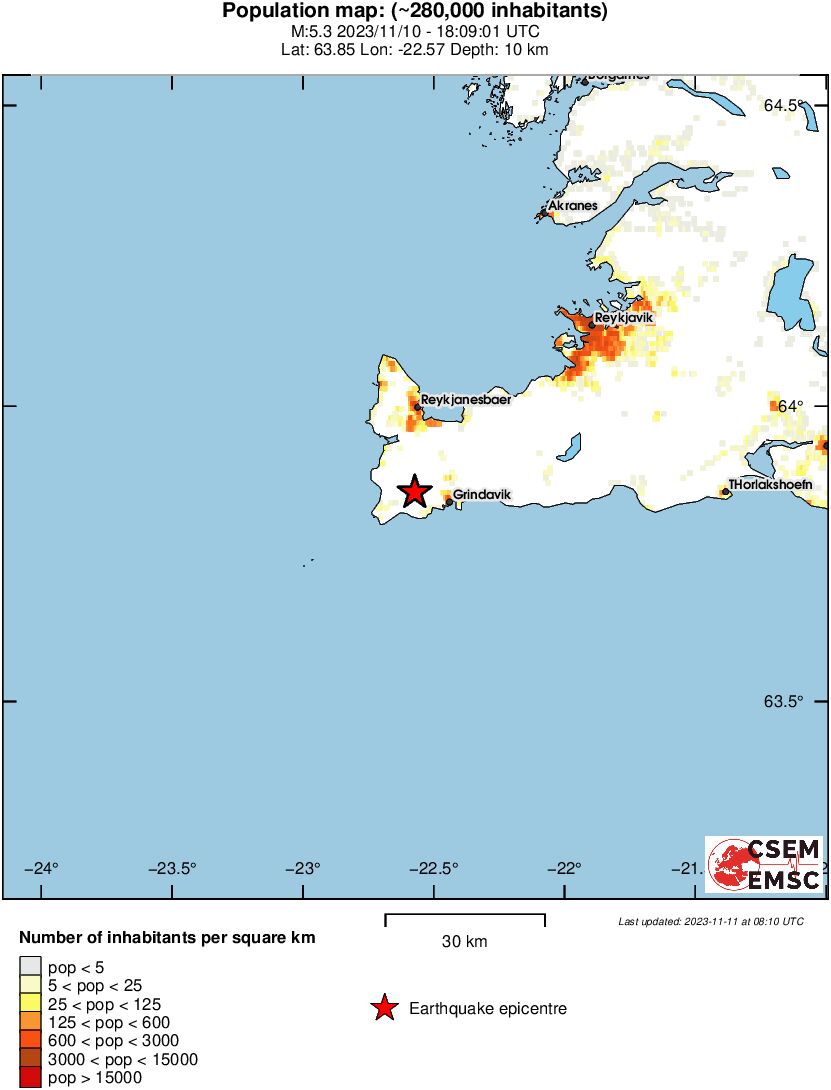The height and width of the screenshot is (1090, 831).
Task: Click the Akranes city marker dot
Action: [x=545, y=212]
